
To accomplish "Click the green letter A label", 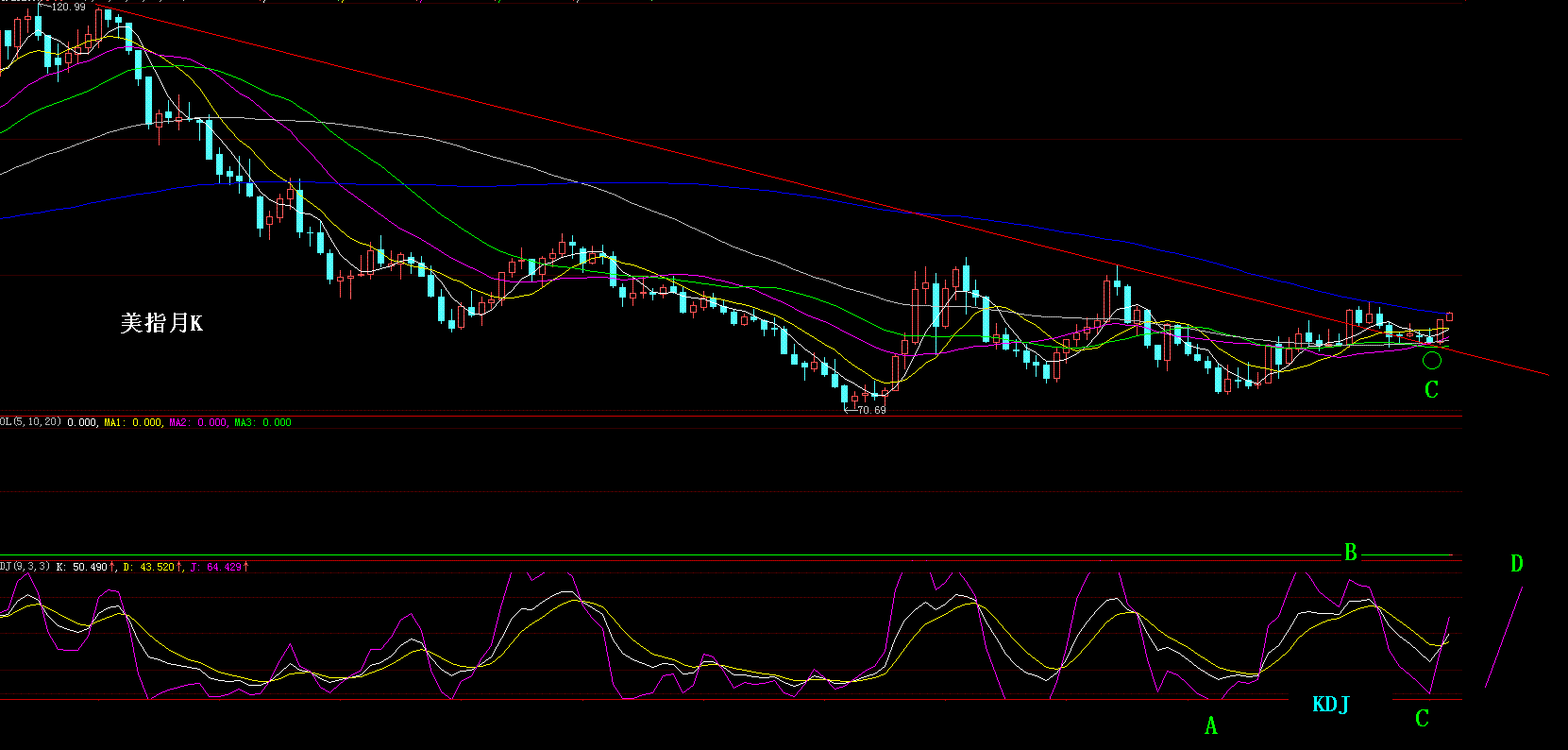I will 1211,725.
